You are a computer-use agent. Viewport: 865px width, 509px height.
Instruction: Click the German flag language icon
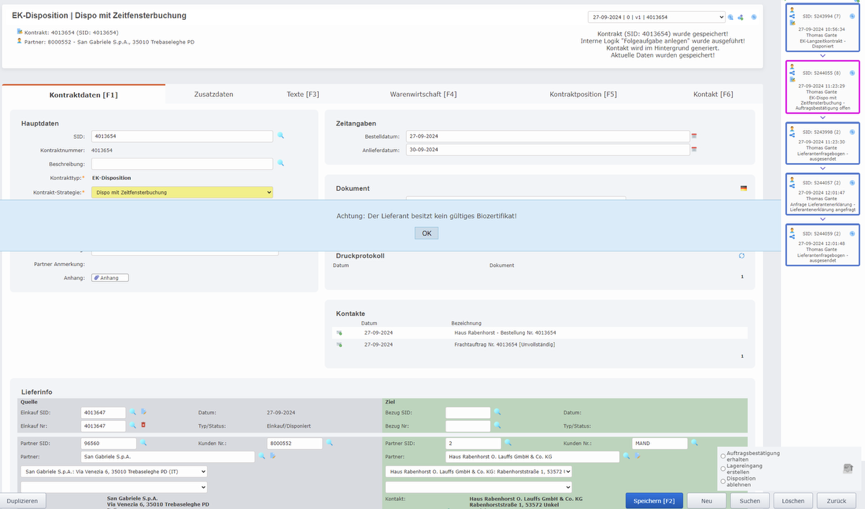click(743, 188)
